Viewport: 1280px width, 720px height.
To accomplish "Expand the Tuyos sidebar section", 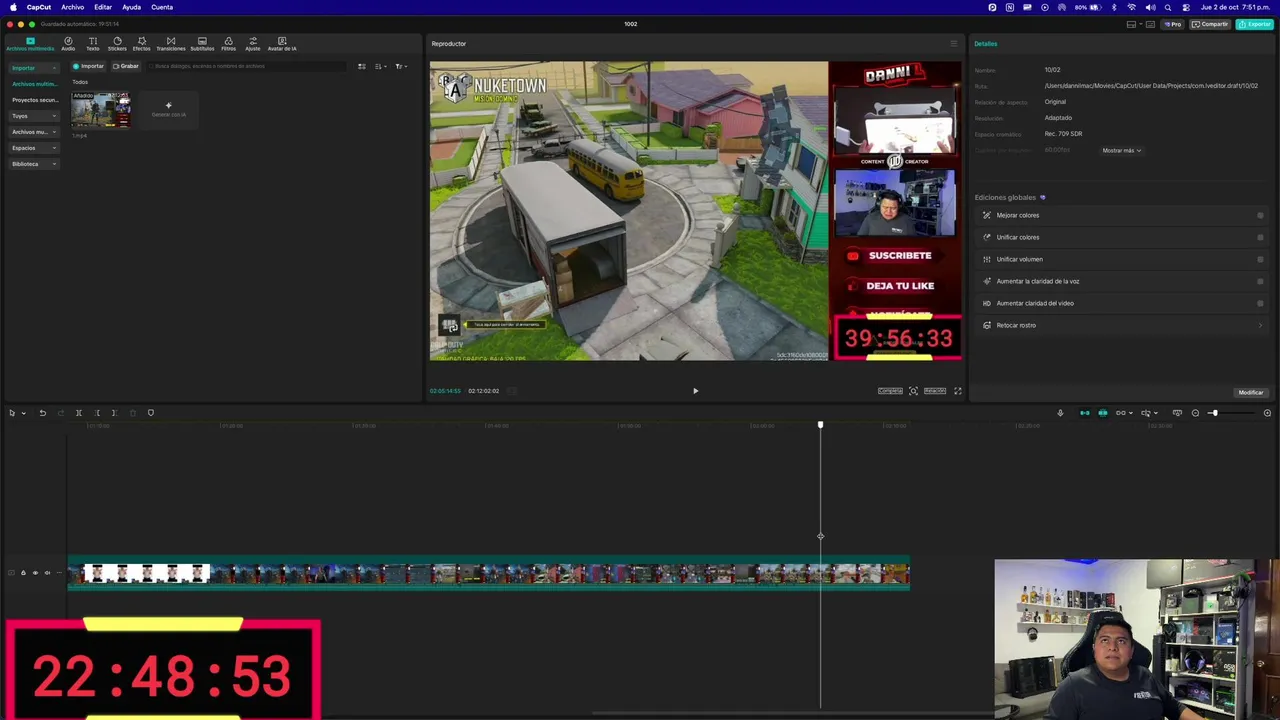I will coord(54,116).
